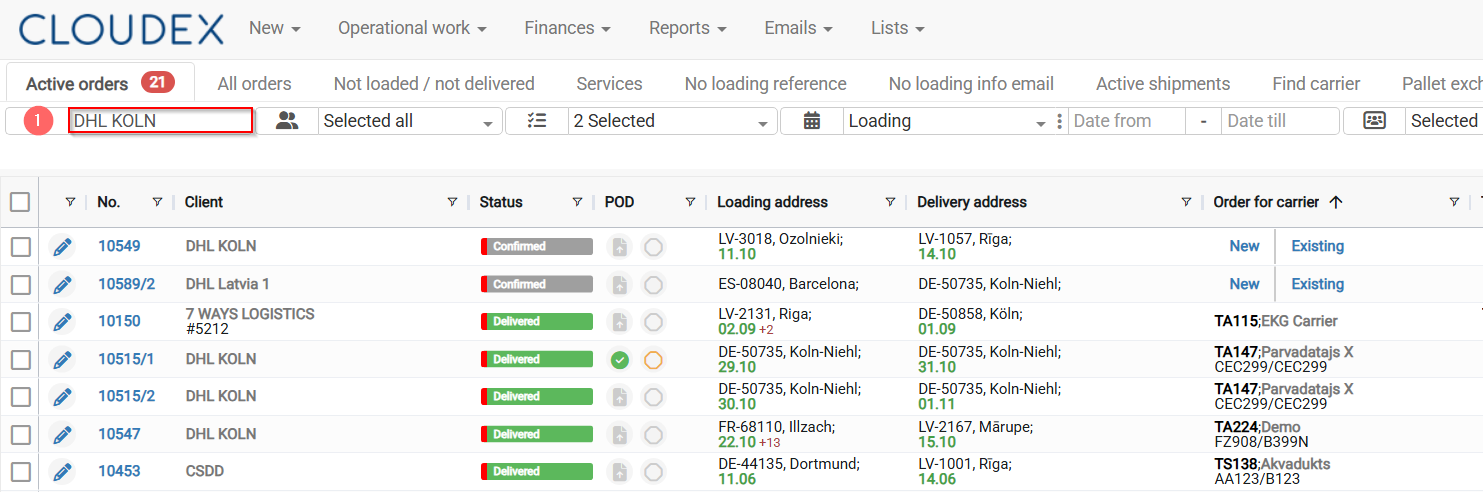The height and width of the screenshot is (492, 1483).
Task: Check the box for order 10150
Action: tap(20, 322)
